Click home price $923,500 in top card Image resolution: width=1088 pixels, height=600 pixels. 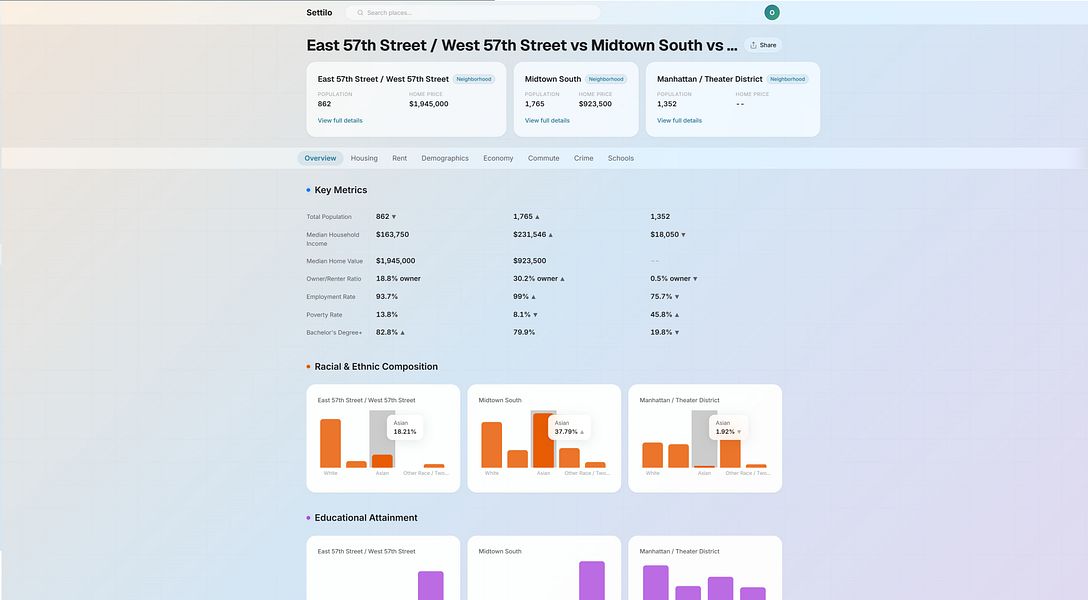595,104
